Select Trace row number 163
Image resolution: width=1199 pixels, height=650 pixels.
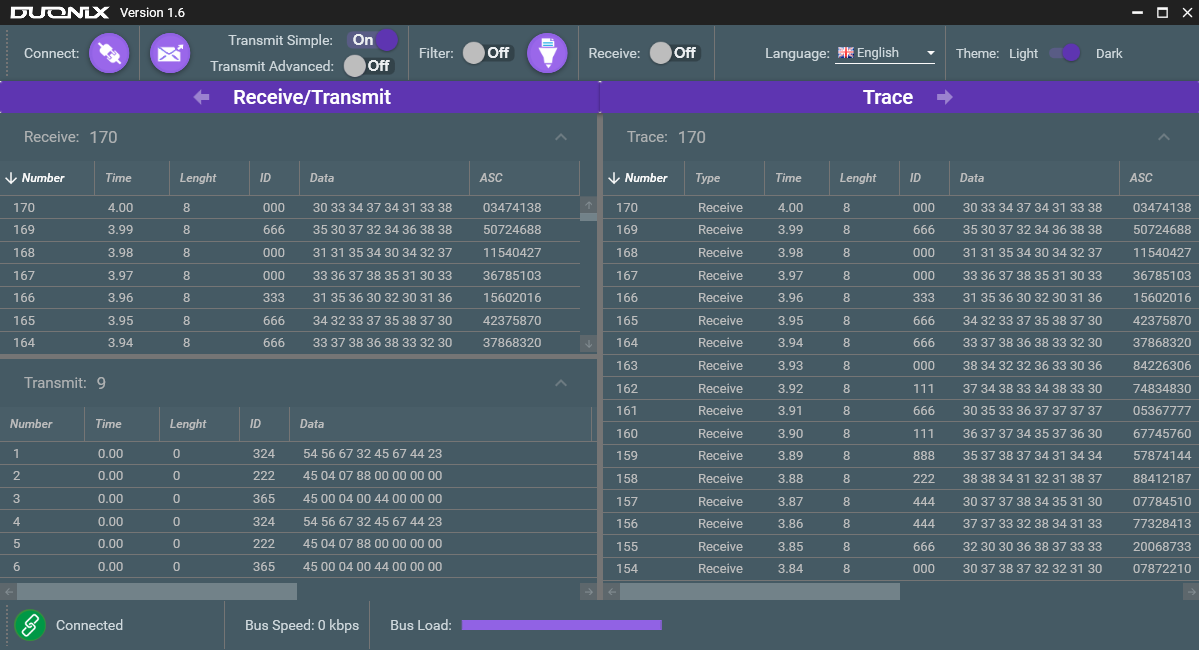(x=901, y=366)
